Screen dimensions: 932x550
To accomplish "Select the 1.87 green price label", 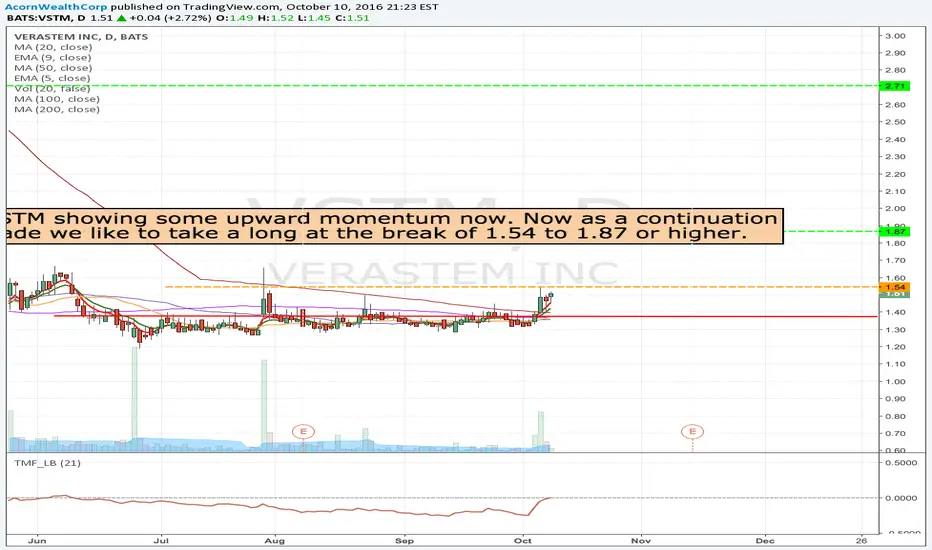I will click(895, 231).
